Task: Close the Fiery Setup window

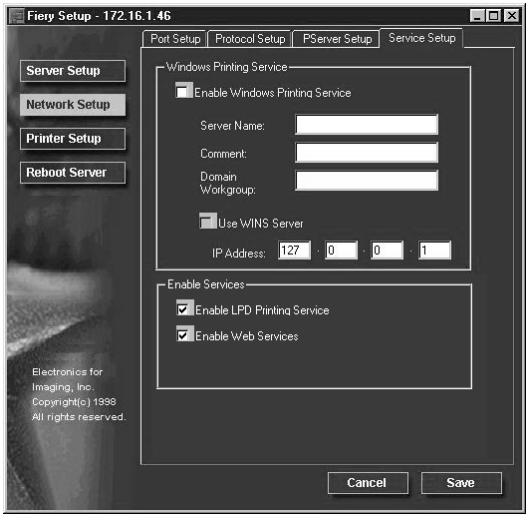Action: 511,16
